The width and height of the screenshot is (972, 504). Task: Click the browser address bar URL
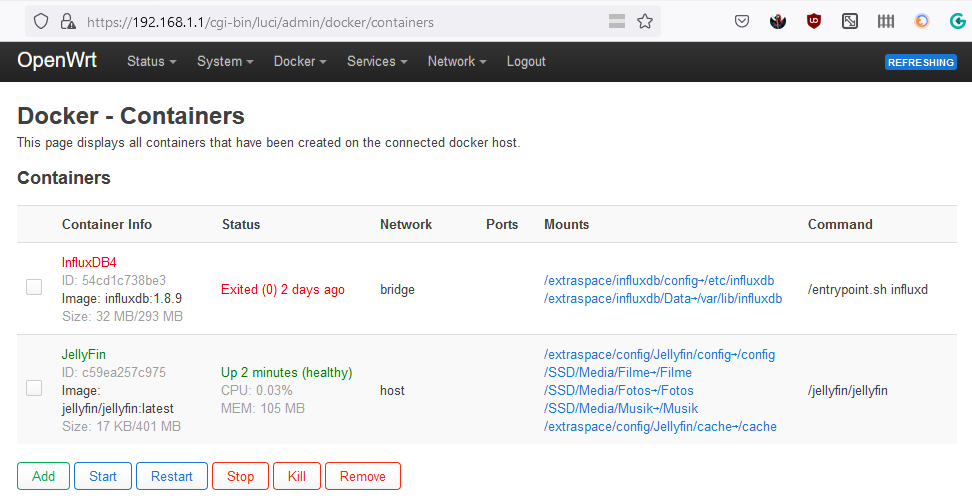tap(260, 22)
